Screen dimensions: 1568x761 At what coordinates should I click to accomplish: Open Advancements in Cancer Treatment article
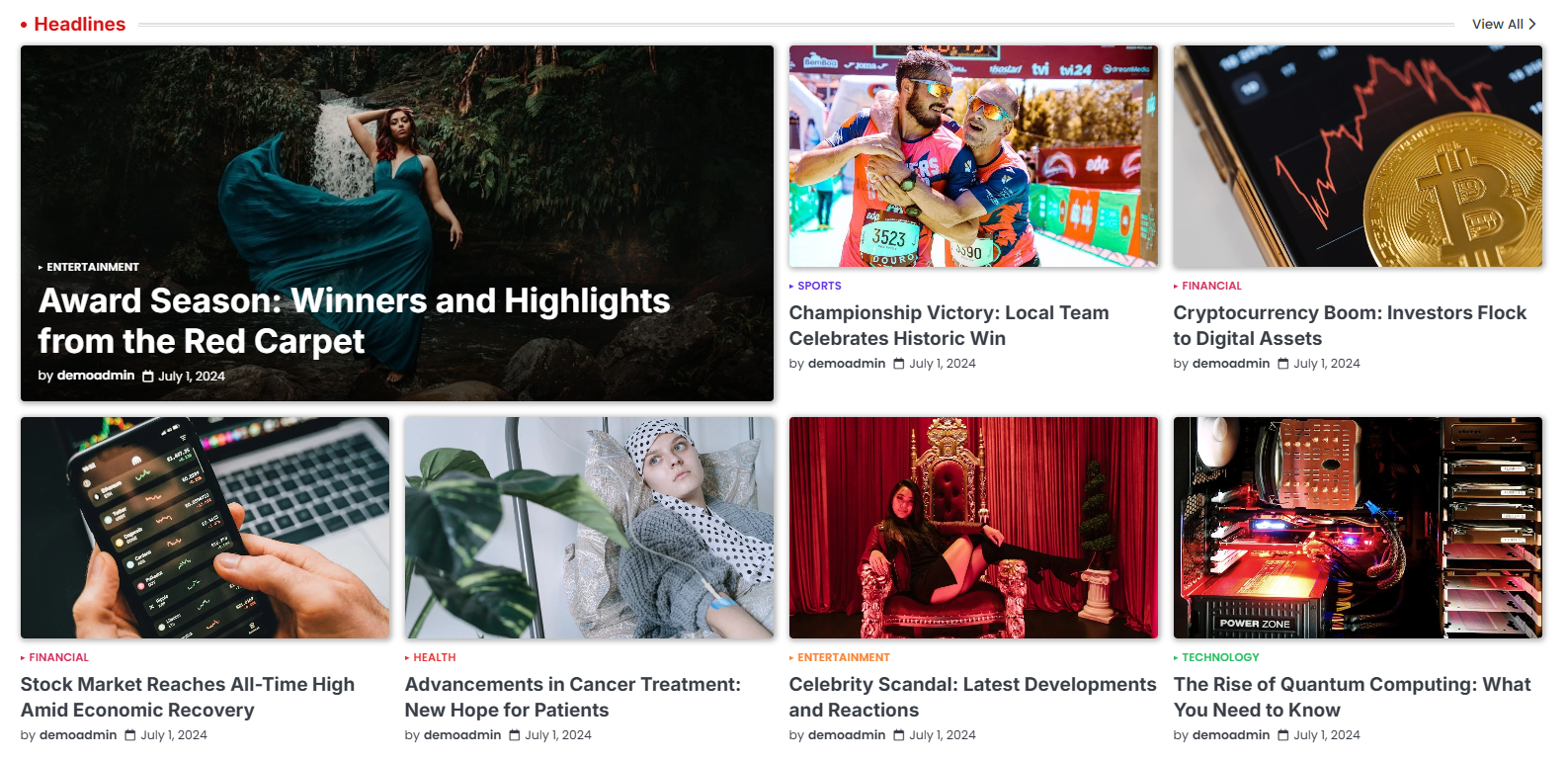[x=572, y=697]
